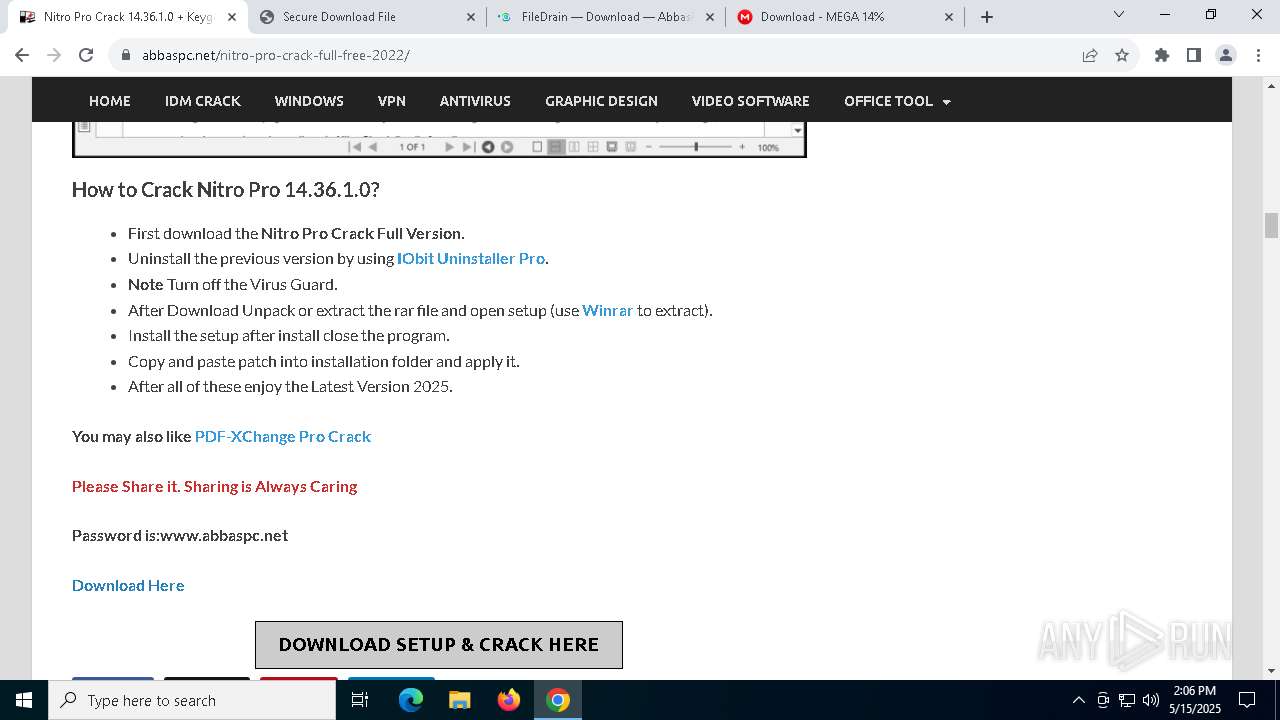Screen dimensions: 1280x720
Task: Close the Download - MEGA 14% tab
Action: point(949,16)
